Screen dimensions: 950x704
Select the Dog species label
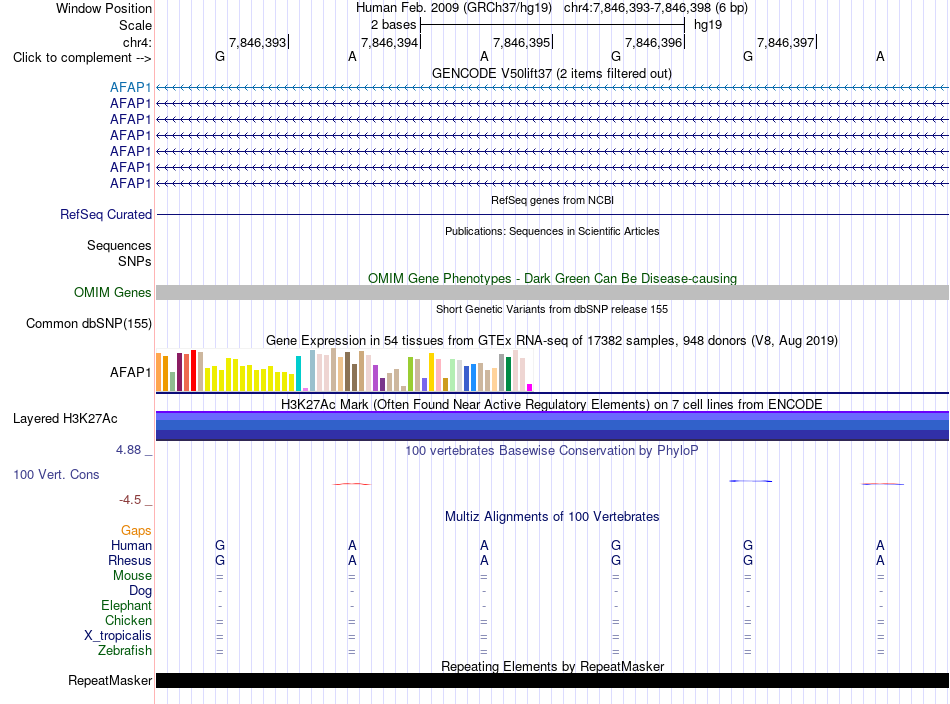point(141,591)
